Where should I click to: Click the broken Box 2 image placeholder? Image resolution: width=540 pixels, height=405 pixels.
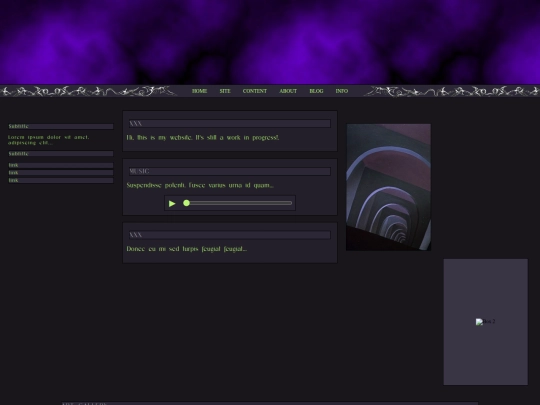pyautogui.click(x=485, y=322)
